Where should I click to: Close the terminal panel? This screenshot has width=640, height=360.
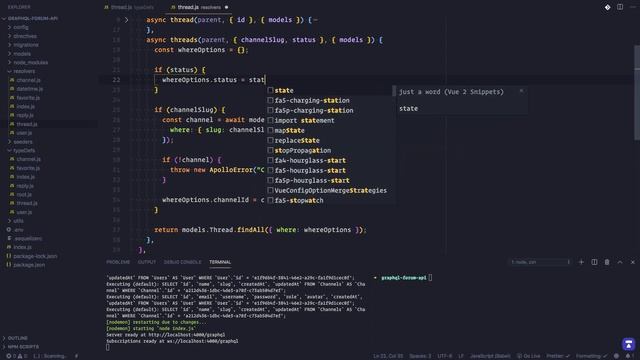pos(633,262)
